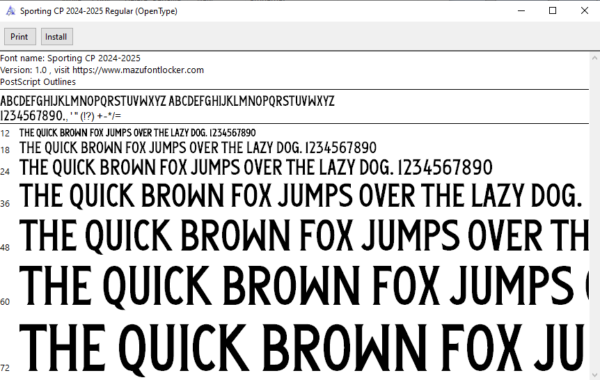The image size is (600, 380).
Task: Click the ABCDEFGHIJKLMNOPQRSTUVWXYZ alphabet sample line
Action: (167, 101)
